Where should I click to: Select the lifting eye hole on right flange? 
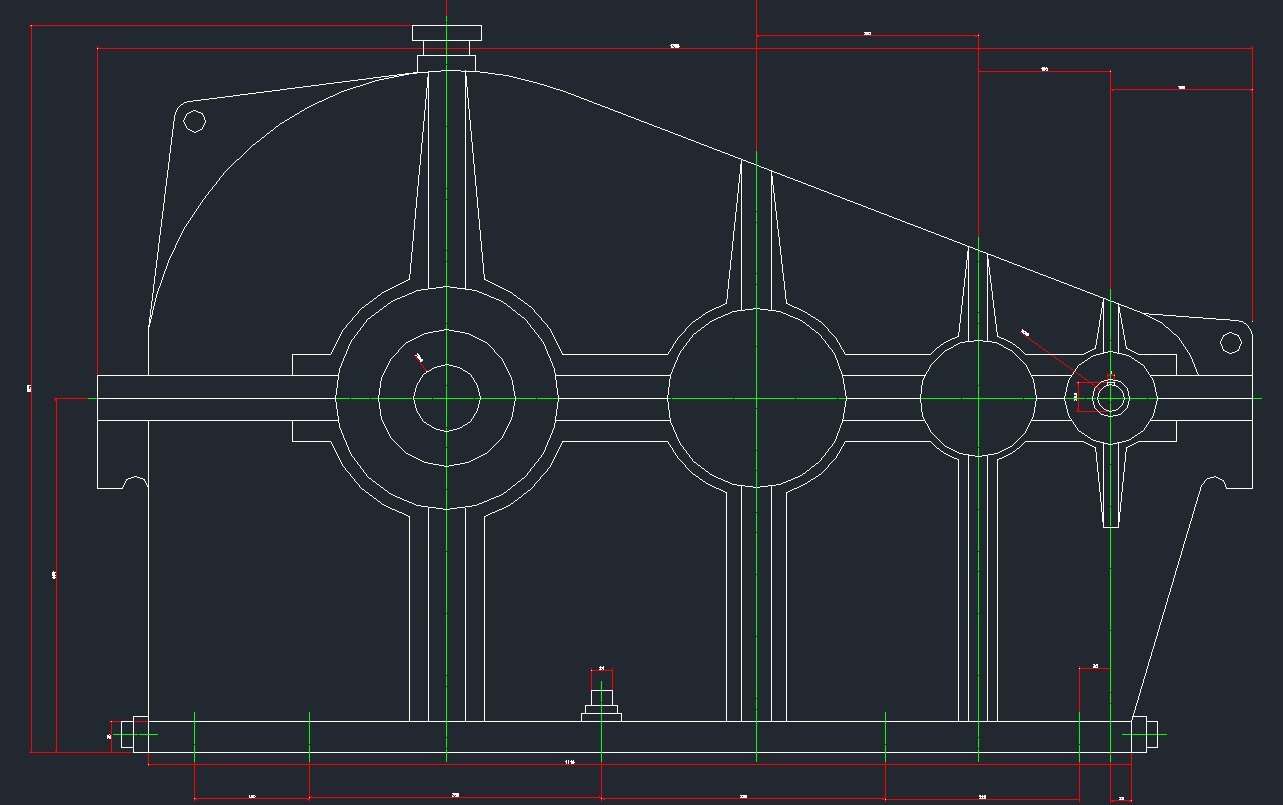(x=1231, y=343)
